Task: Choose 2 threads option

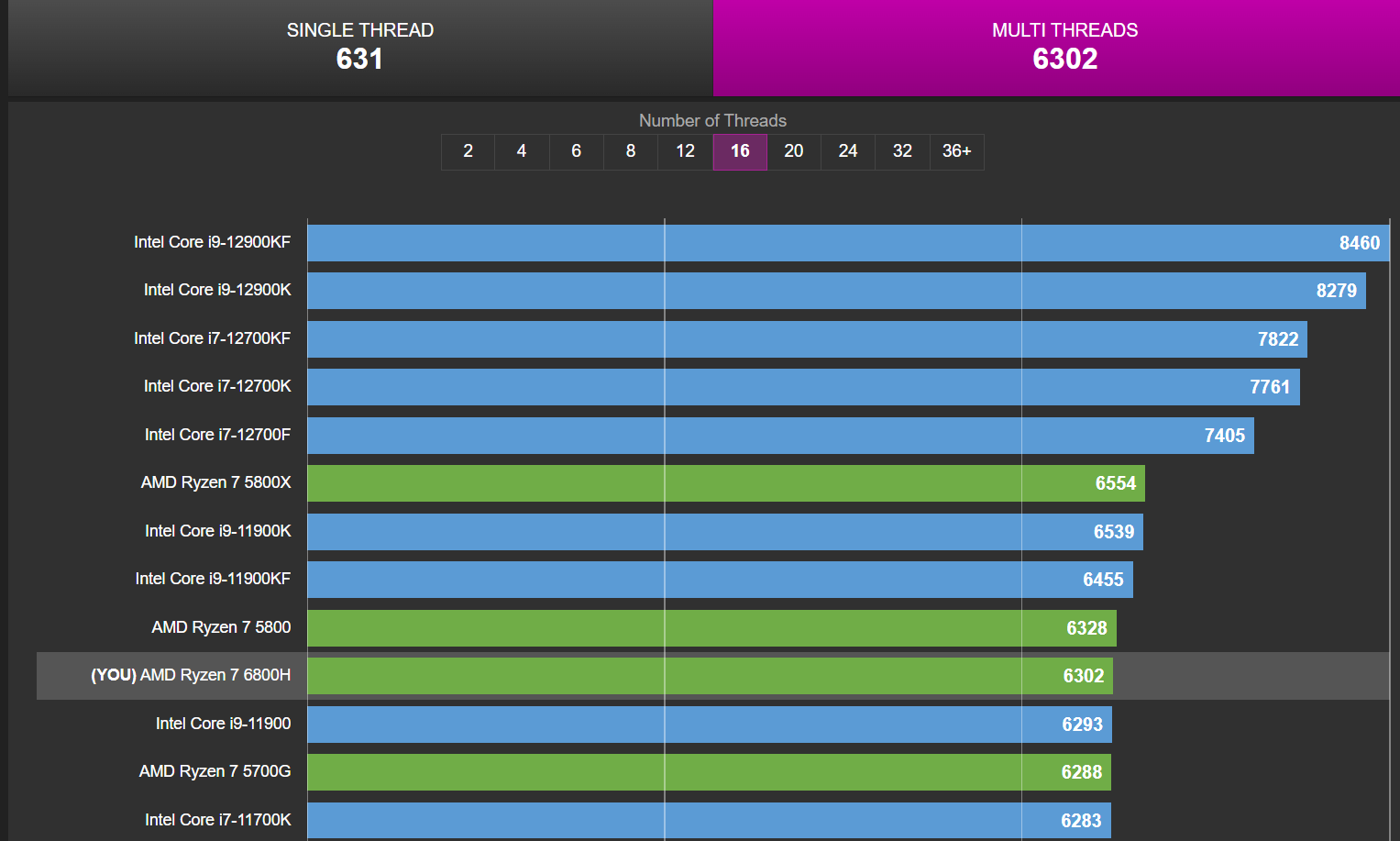Action: 468,151
